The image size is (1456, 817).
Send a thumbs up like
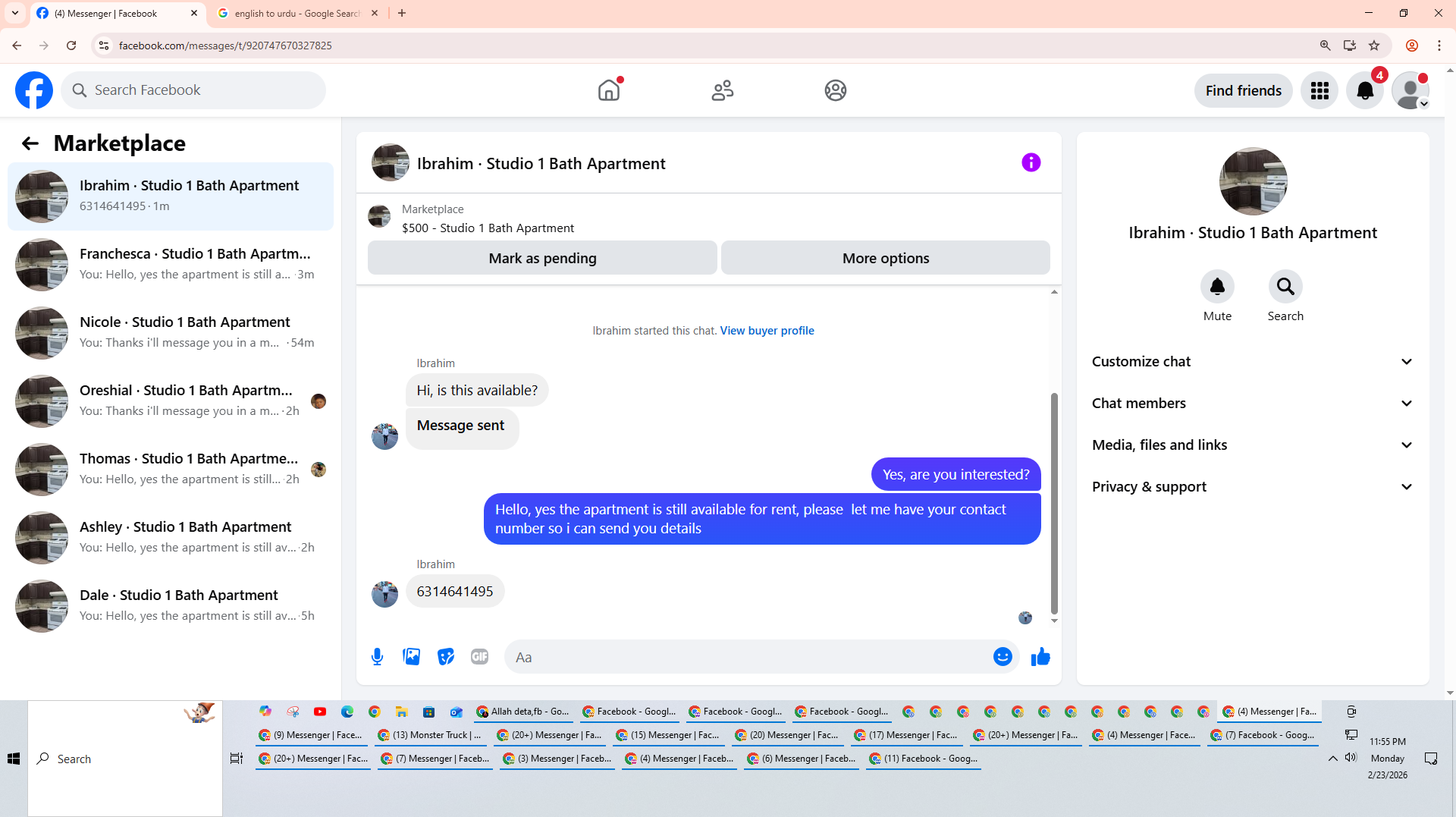click(1040, 657)
